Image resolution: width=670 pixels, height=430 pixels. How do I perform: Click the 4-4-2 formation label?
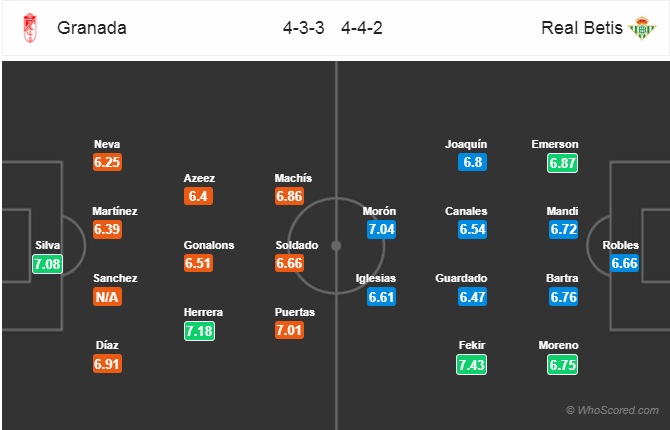tap(363, 28)
